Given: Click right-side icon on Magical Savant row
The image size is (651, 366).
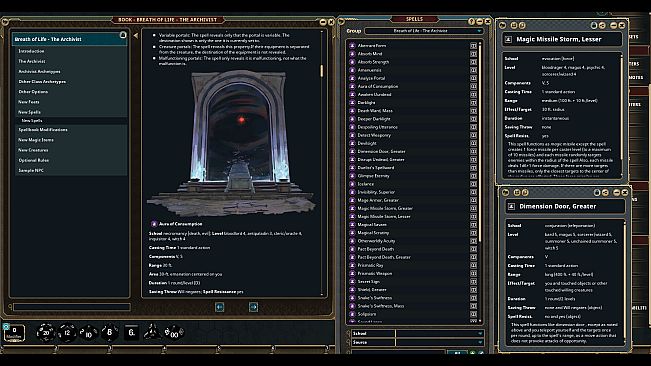Looking at the screenshot, I should coord(473,224).
